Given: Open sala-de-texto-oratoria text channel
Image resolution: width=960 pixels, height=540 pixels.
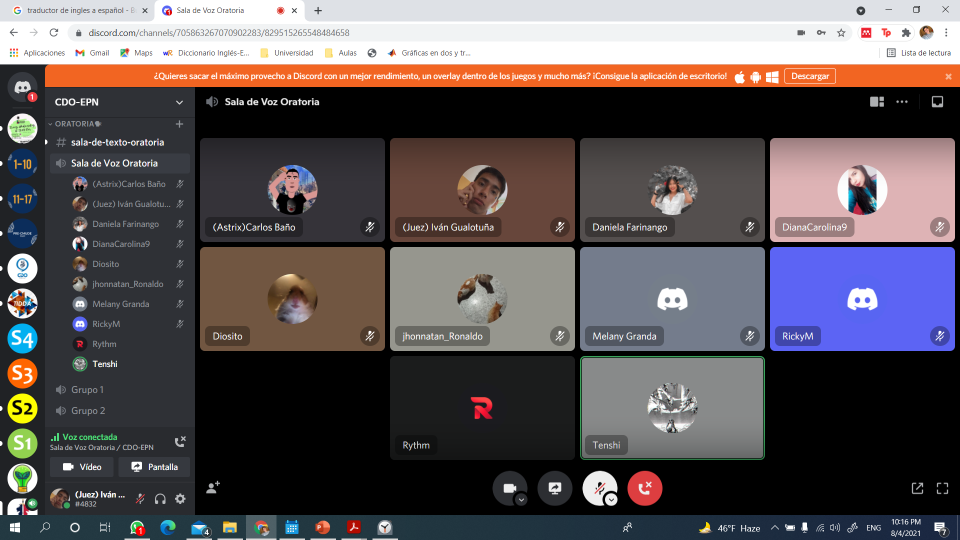Looking at the screenshot, I should (x=118, y=142).
